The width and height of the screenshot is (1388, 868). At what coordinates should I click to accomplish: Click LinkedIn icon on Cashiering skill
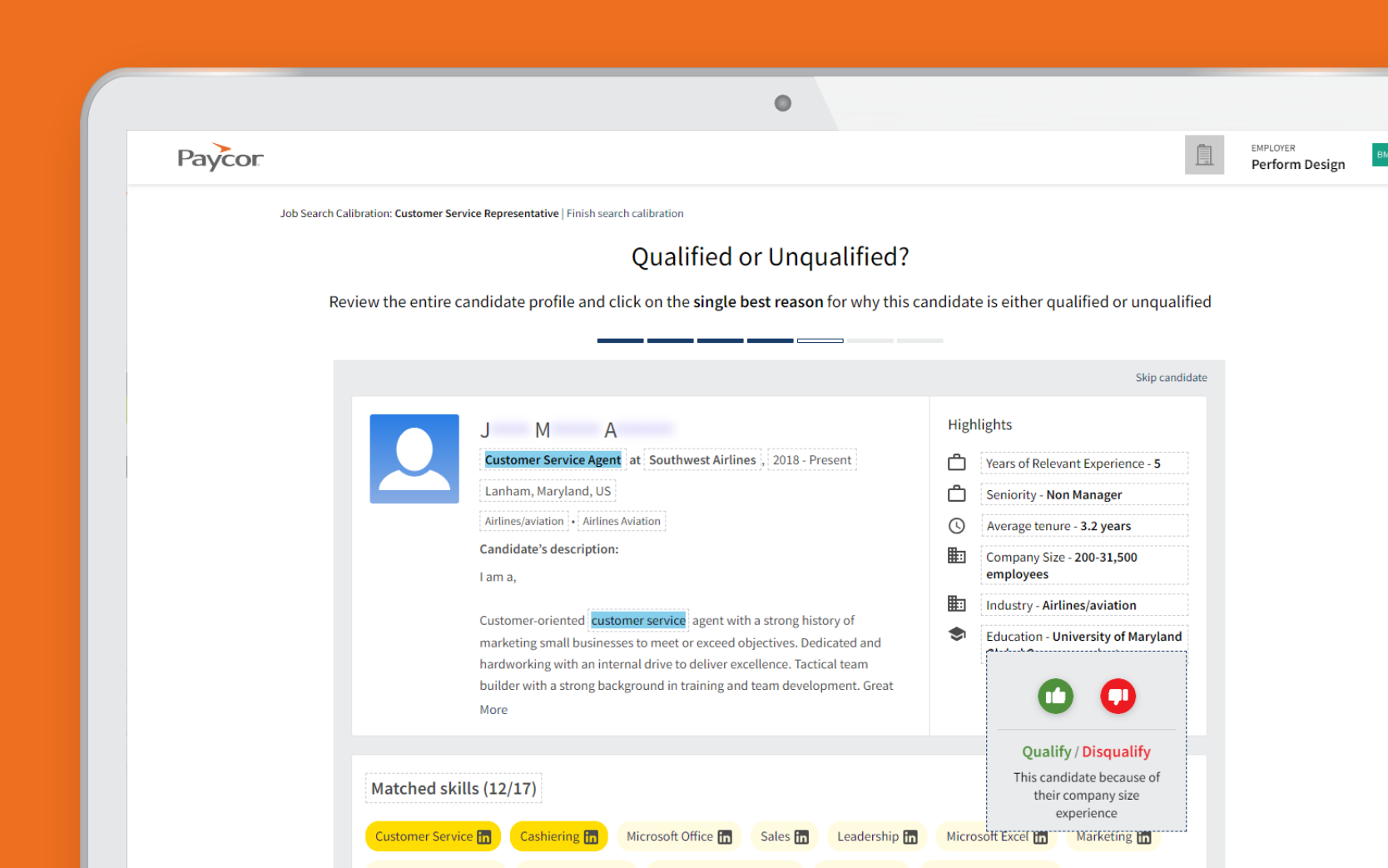click(x=591, y=837)
